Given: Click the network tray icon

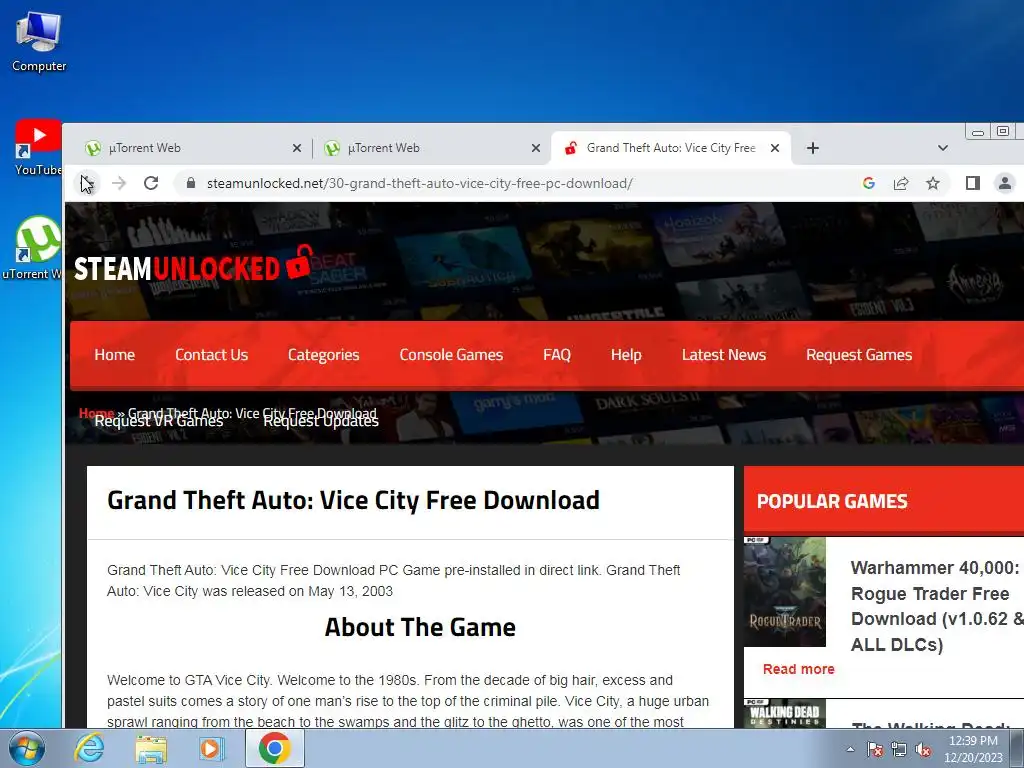Looking at the screenshot, I should point(899,749).
